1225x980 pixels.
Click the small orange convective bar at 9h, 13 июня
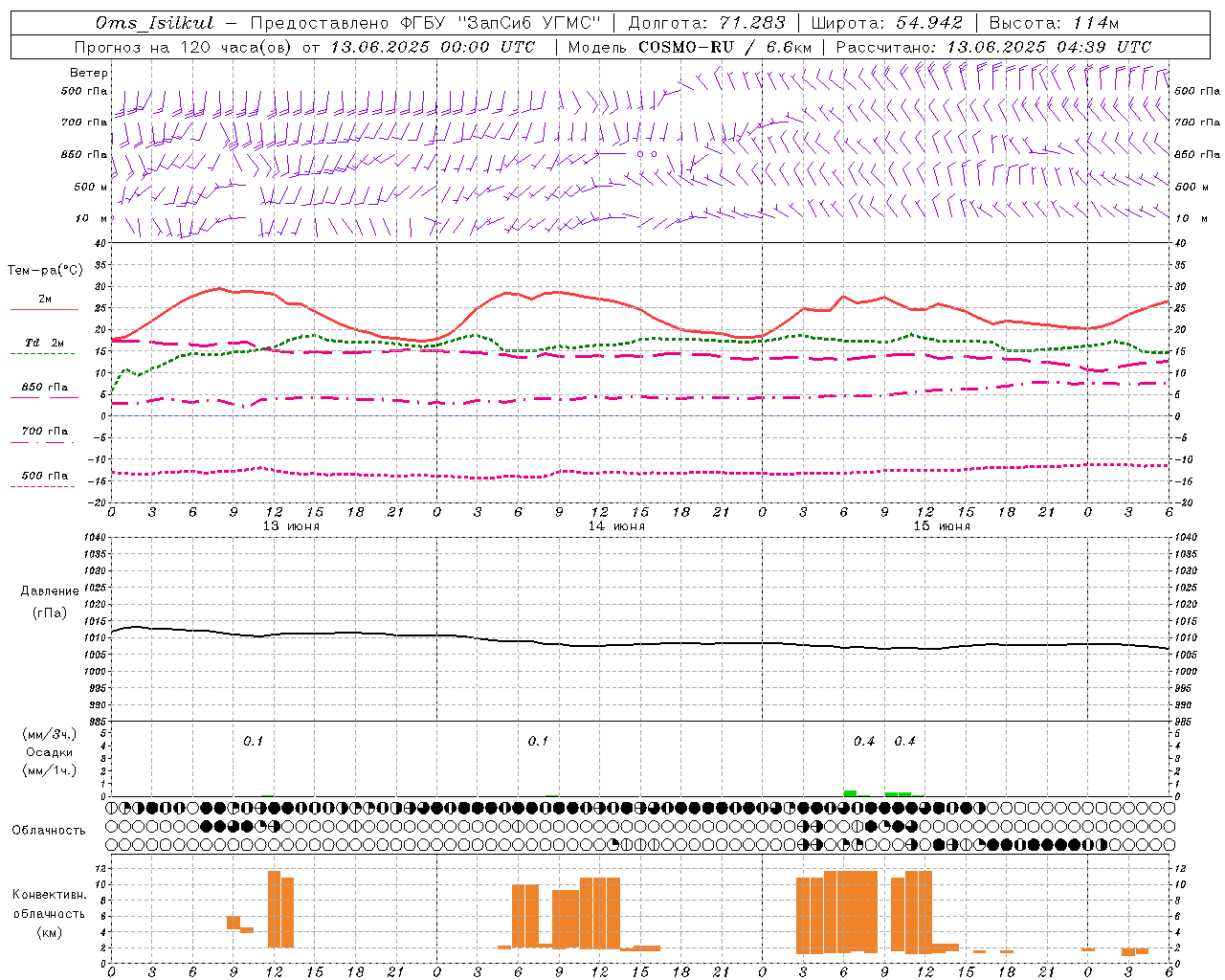(x=234, y=923)
